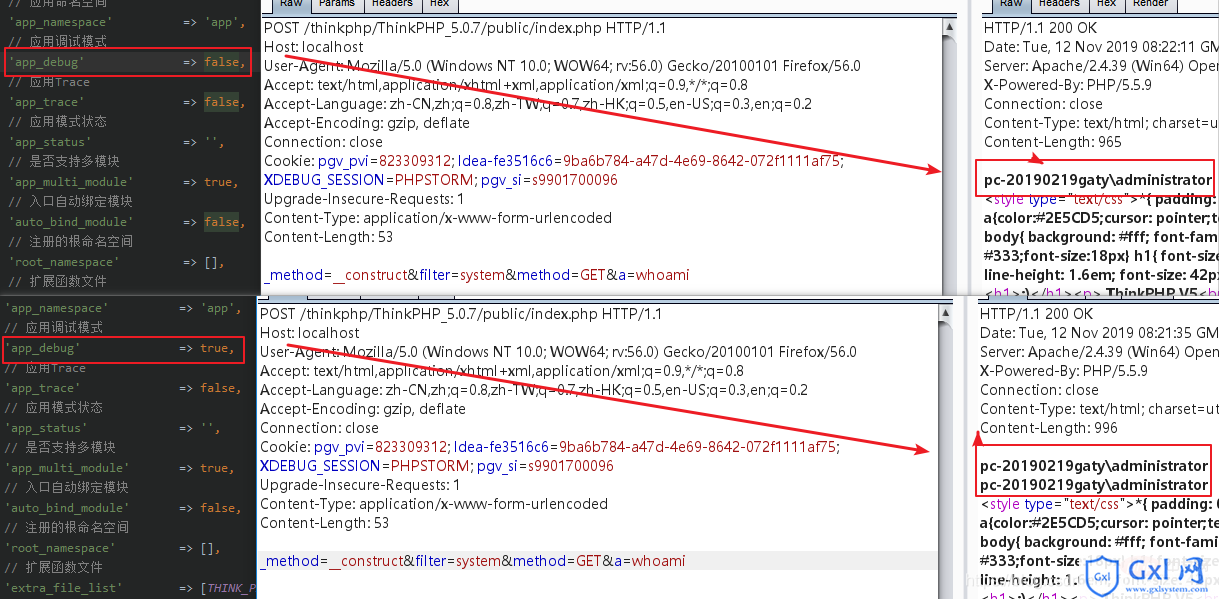Open the Render tab in the upper response
Screen dimensions: 1219x599
(x=1150, y=4)
